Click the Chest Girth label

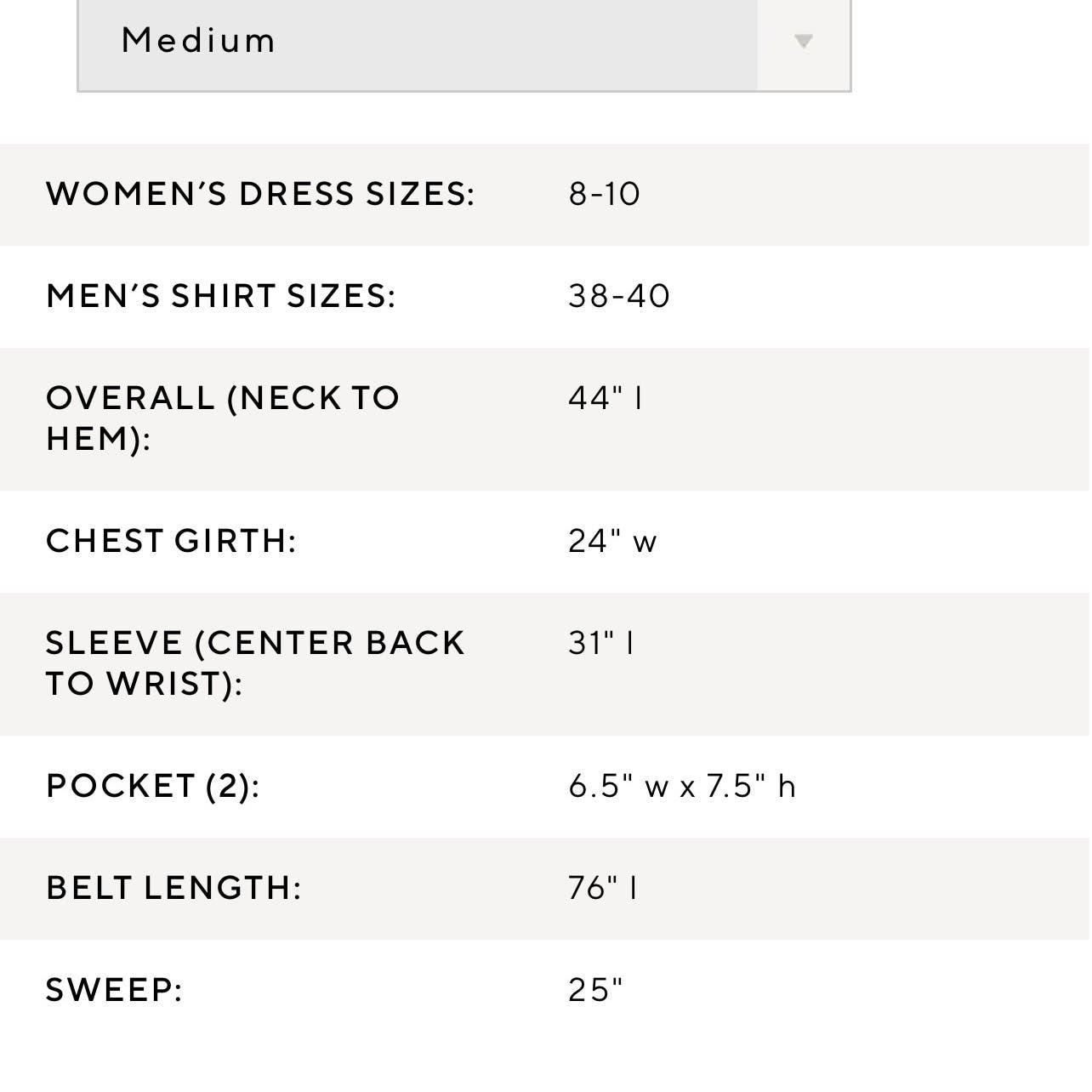tap(171, 541)
